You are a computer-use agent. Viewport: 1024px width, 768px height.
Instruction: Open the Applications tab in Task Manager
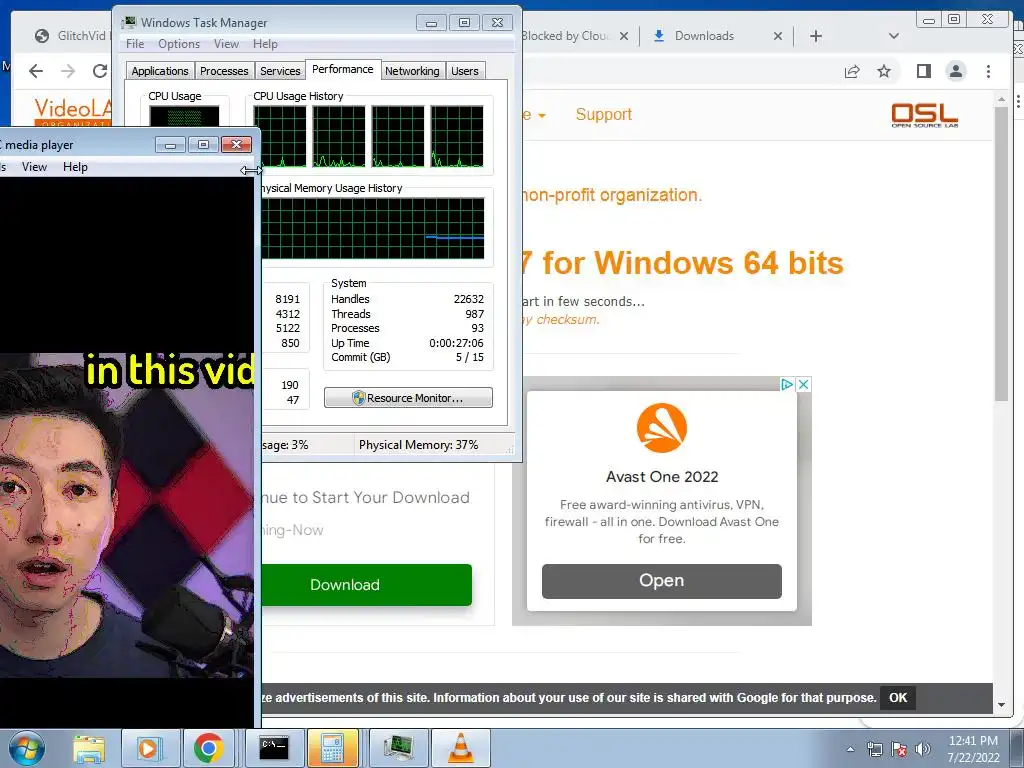(x=160, y=71)
